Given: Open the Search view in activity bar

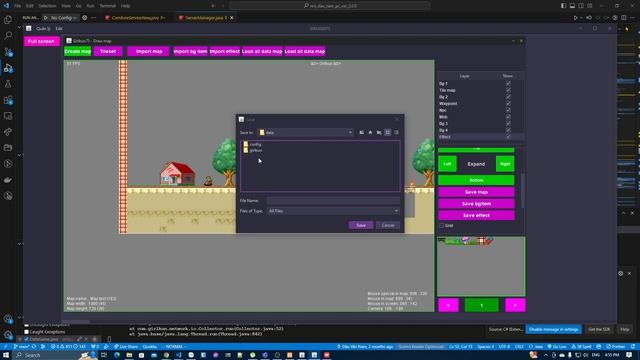Looking at the screenshot, I should click(x=8, y=36).
